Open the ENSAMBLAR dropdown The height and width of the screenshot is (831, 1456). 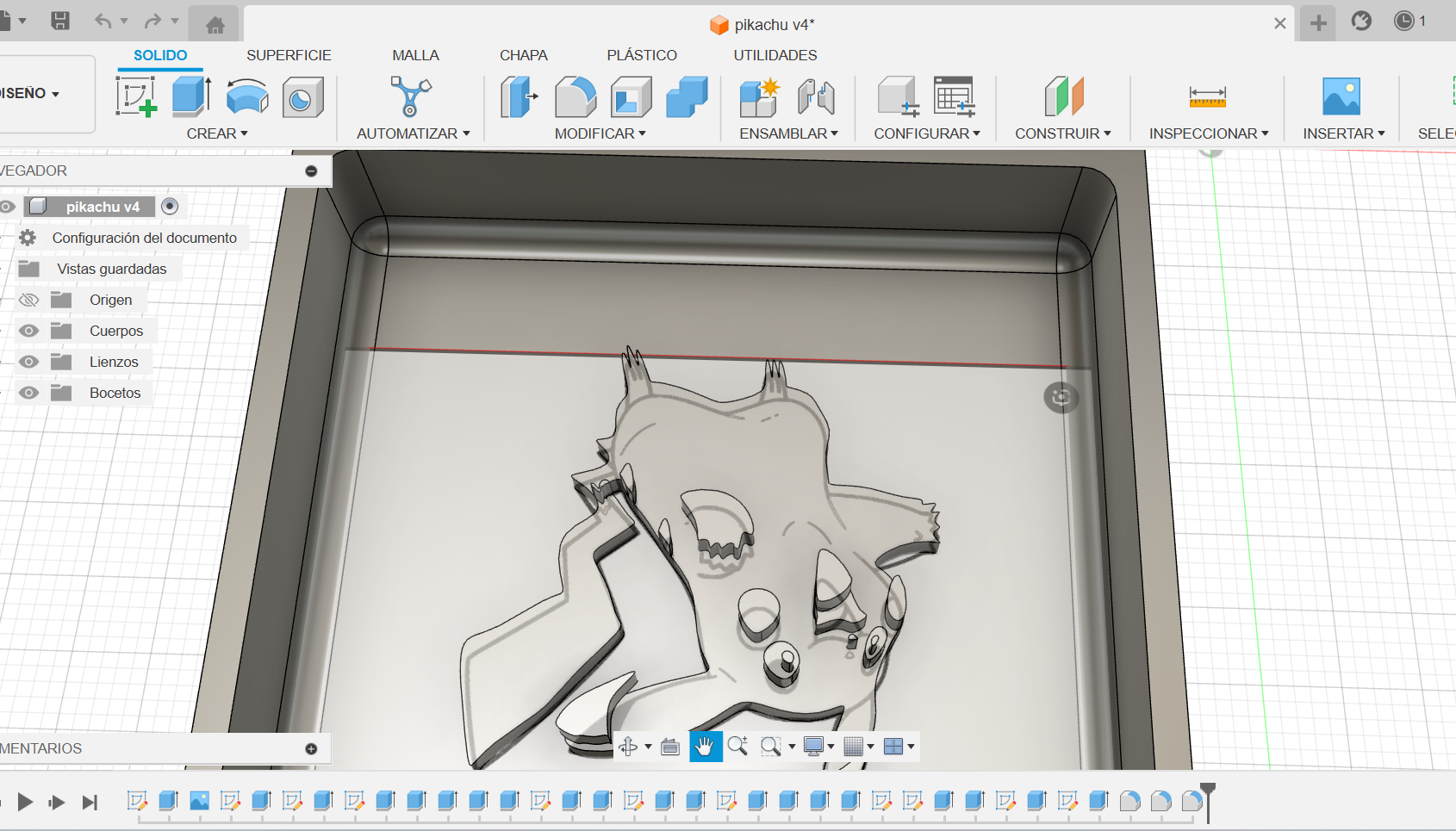click(x=788, y=133)
